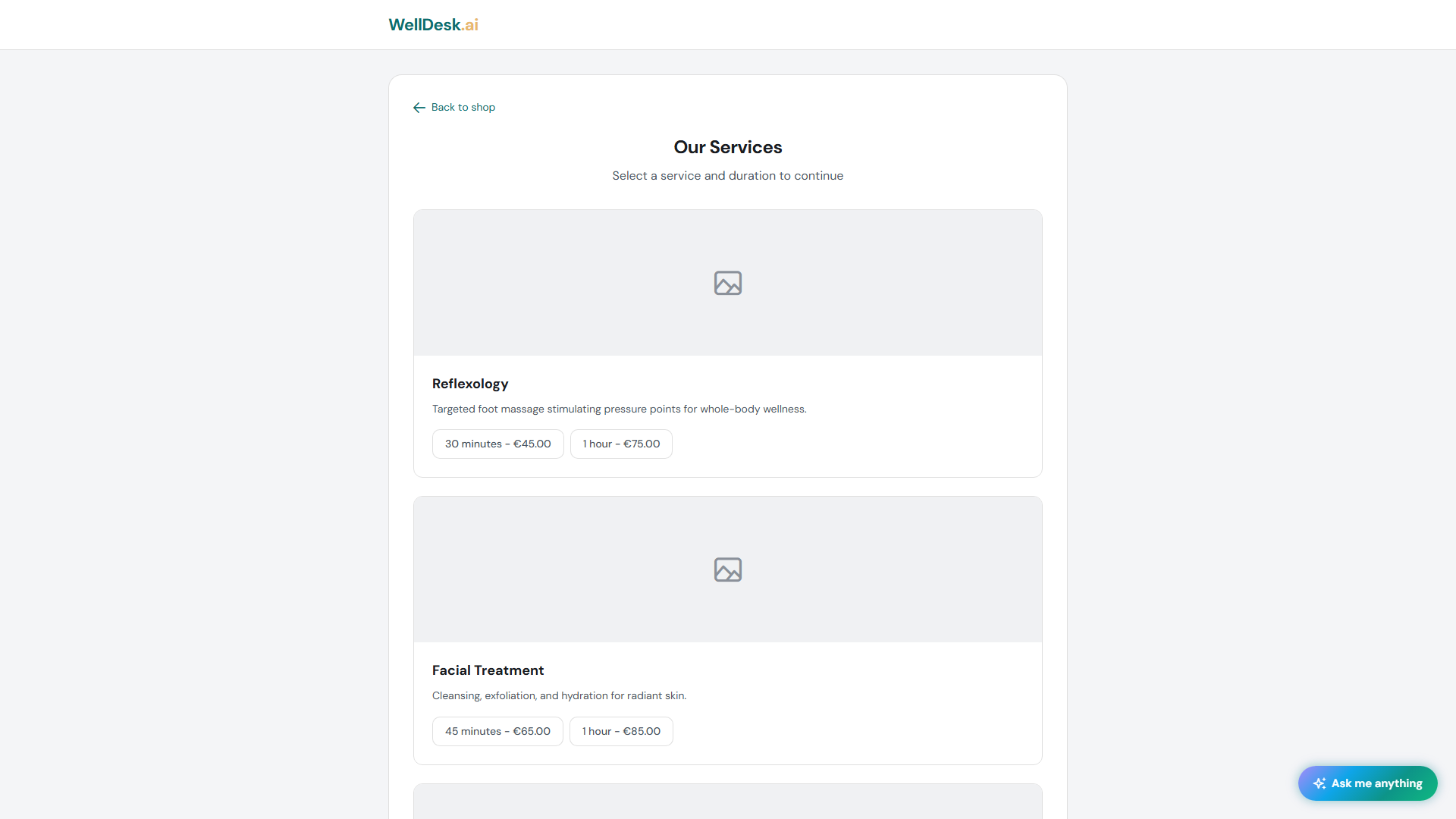Click the image placeholder icon on the Reflexology card
The image size is (1456, 819).
727,283
